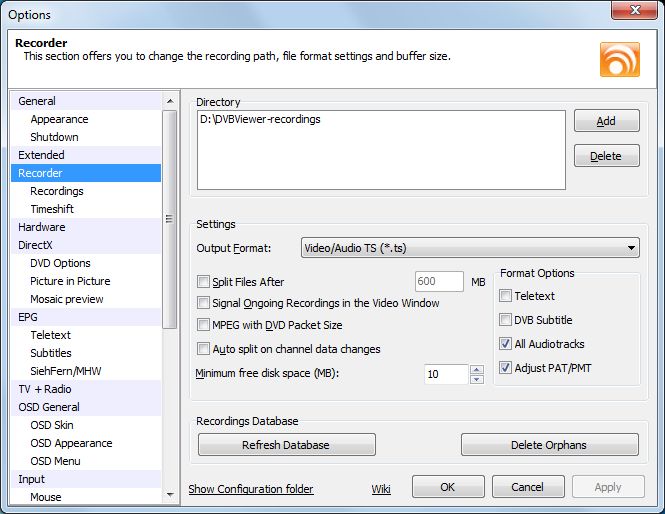Decrease minimum free disk space value
The height and width of the screenshot is (514, 665).
click(477, 379)
